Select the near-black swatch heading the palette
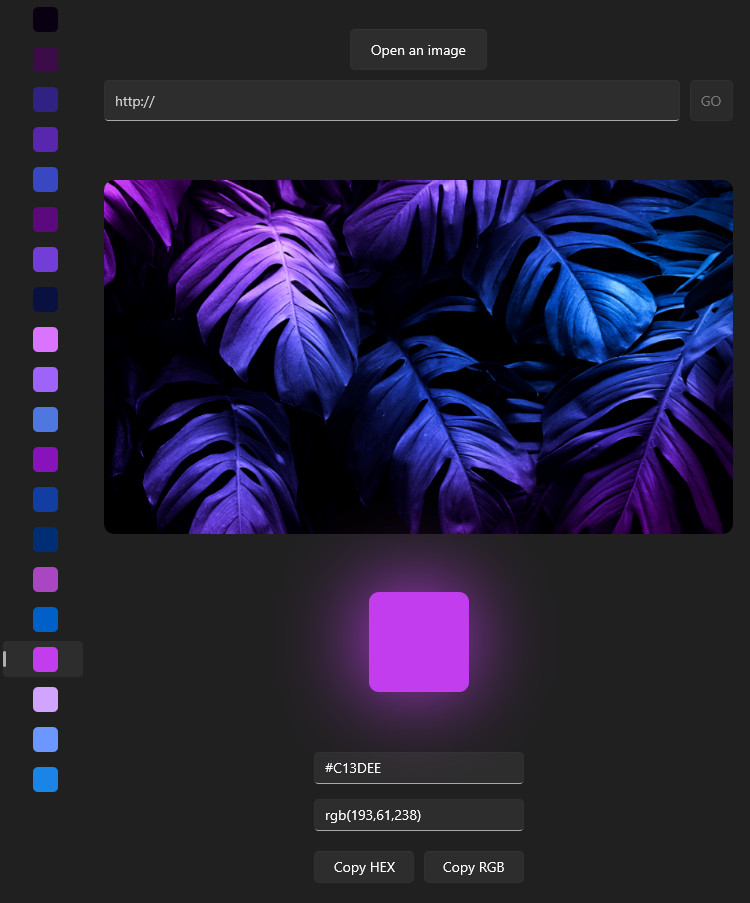750x903 pixels. click(x=46, y=20)
